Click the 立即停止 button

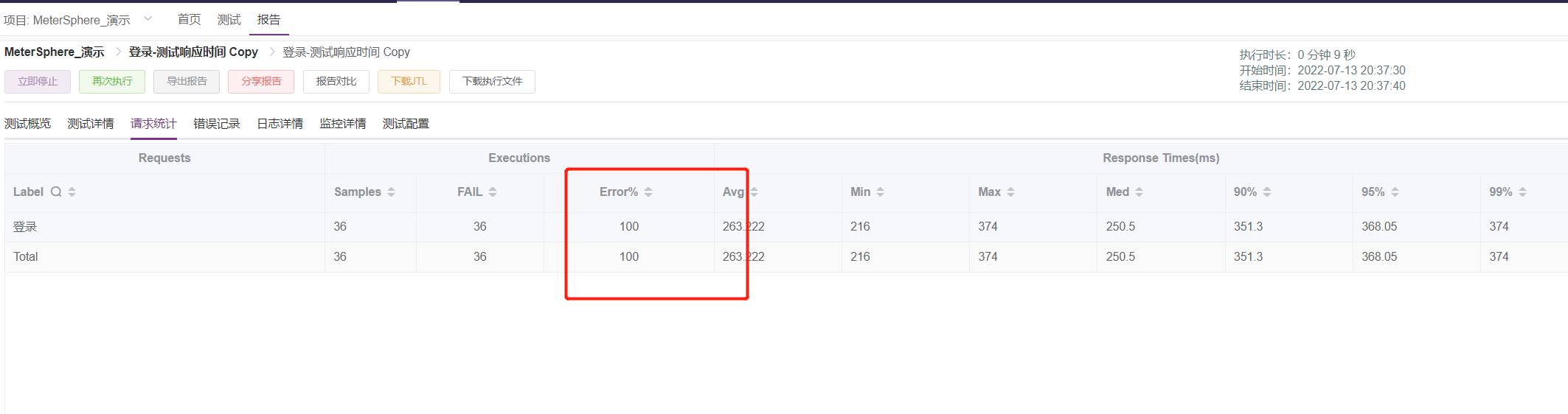tap(38, 81)
